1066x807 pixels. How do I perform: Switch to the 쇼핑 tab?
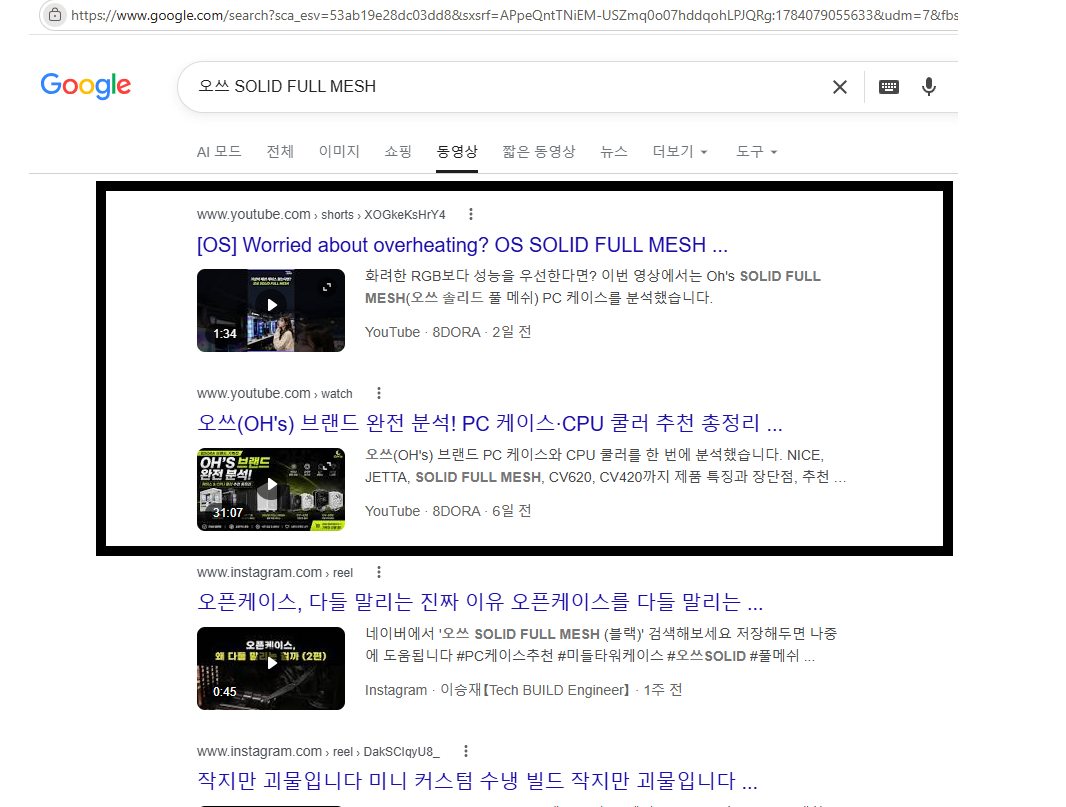[x=398, y=152]
